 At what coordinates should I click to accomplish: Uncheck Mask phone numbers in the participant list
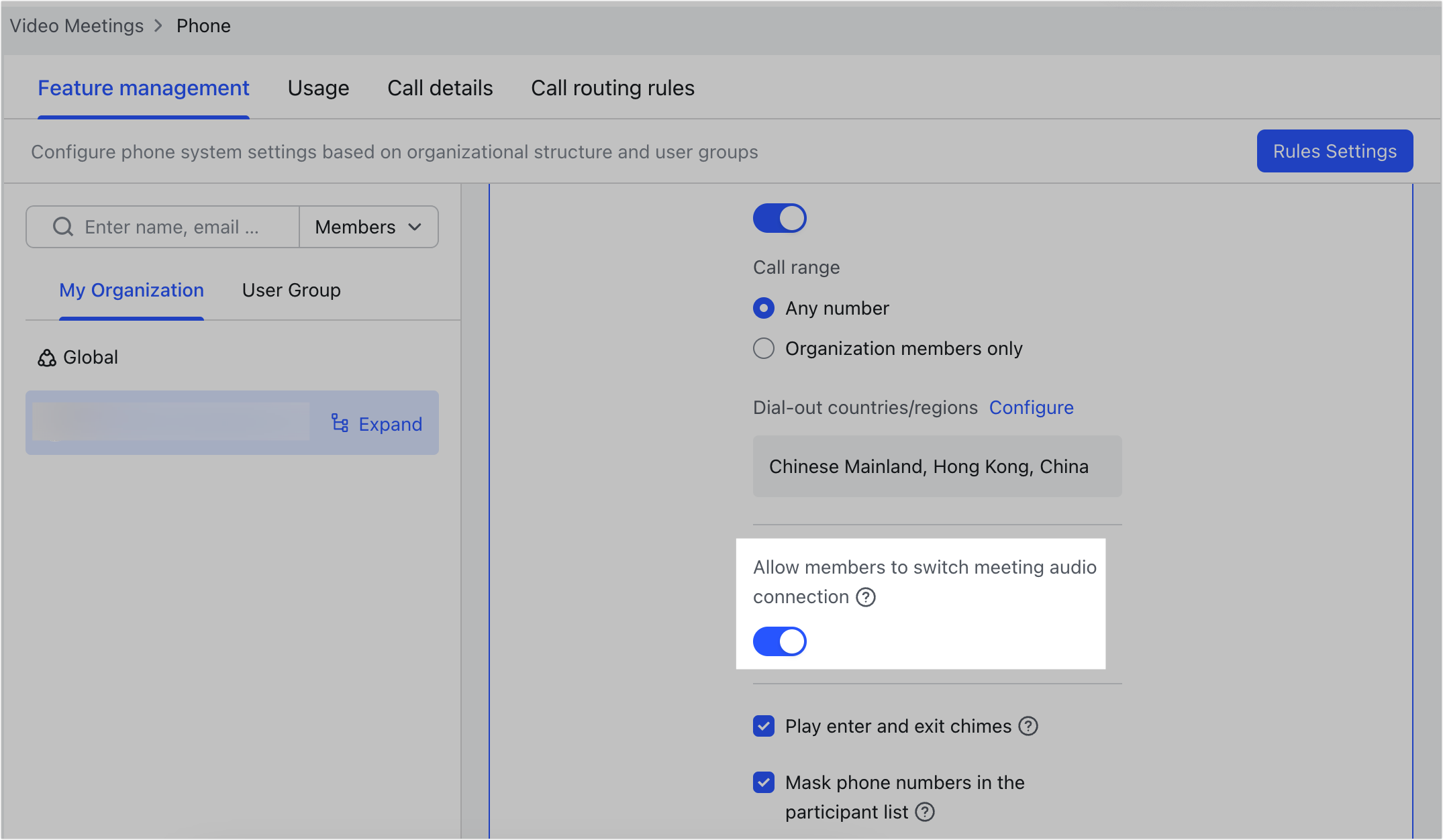763,782
